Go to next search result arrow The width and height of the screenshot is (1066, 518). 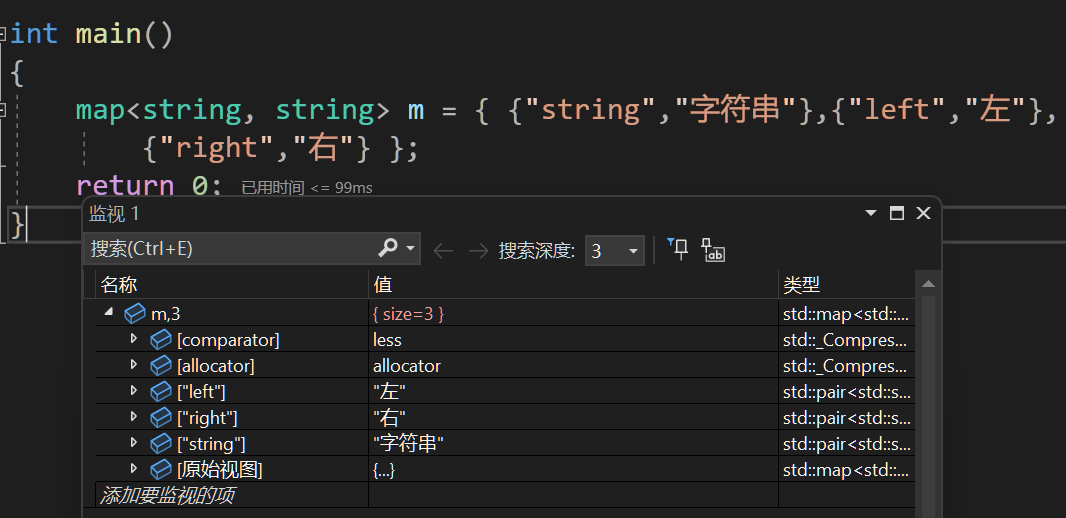pos(479,251)
